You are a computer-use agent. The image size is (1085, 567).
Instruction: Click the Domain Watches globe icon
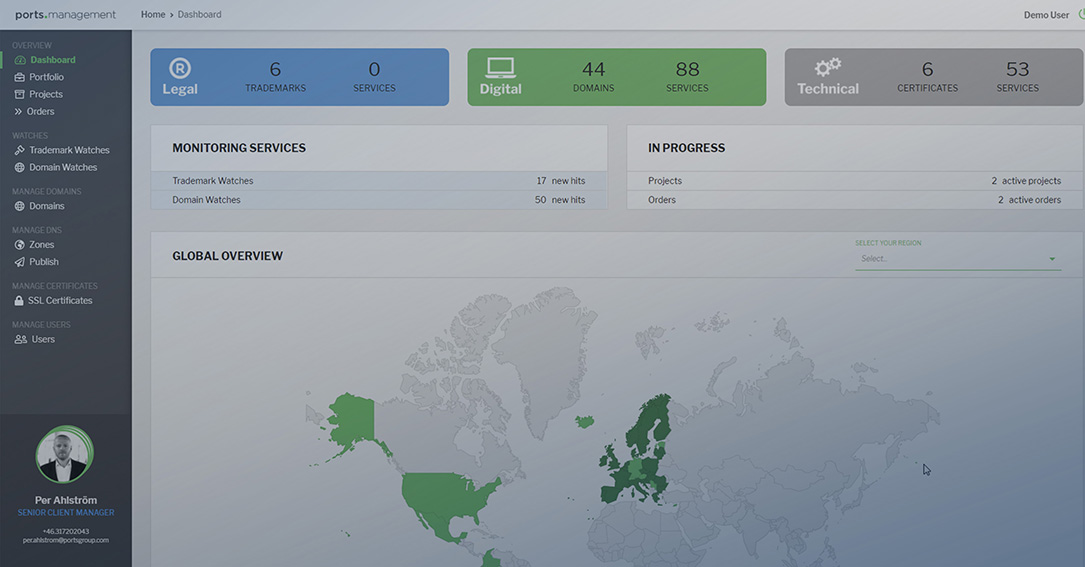(x=20, y=168)
